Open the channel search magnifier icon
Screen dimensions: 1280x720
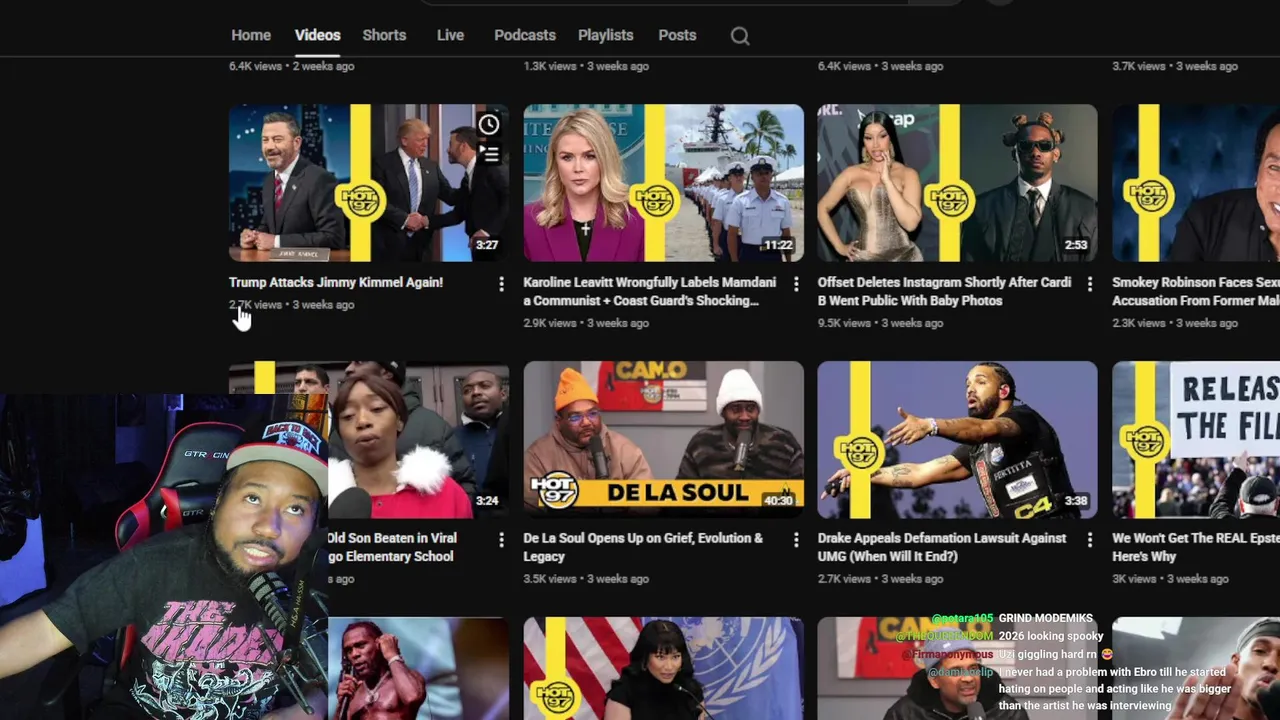click(740, 36)
